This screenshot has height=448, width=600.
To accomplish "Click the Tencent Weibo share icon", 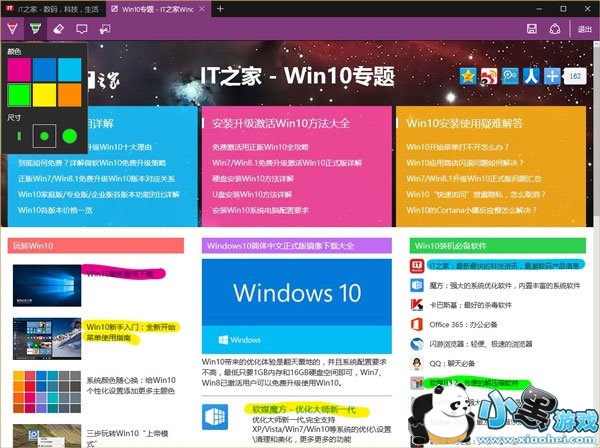I will coord(510,76).
